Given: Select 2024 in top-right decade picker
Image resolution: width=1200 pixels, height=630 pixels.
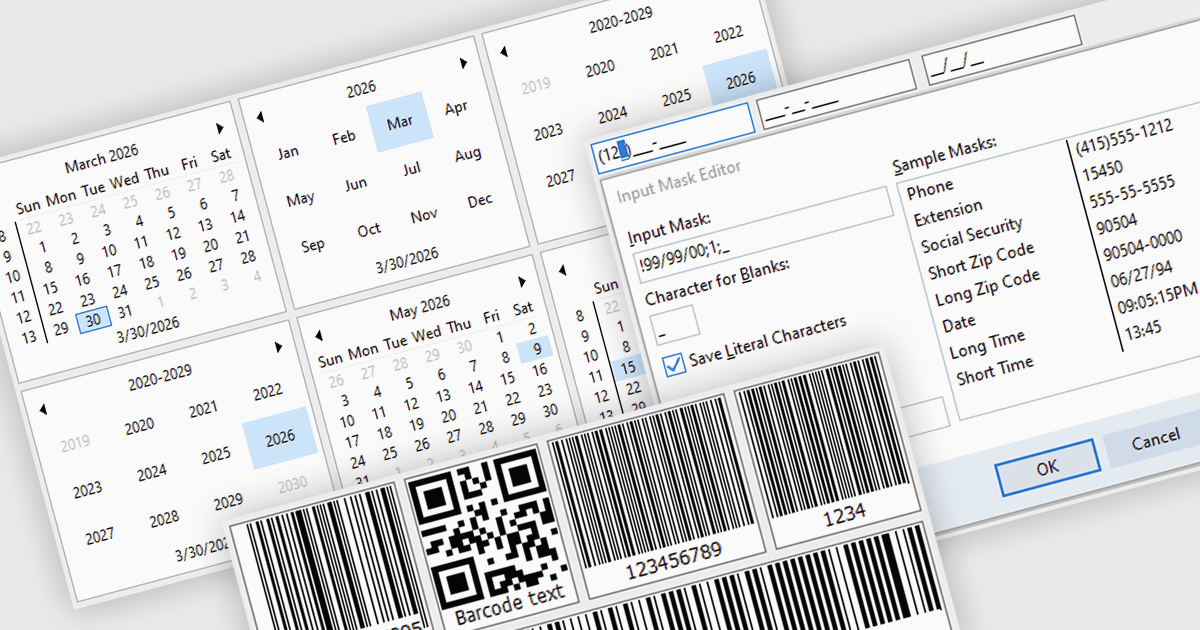Looking at the screenshot, I should 611,113.
